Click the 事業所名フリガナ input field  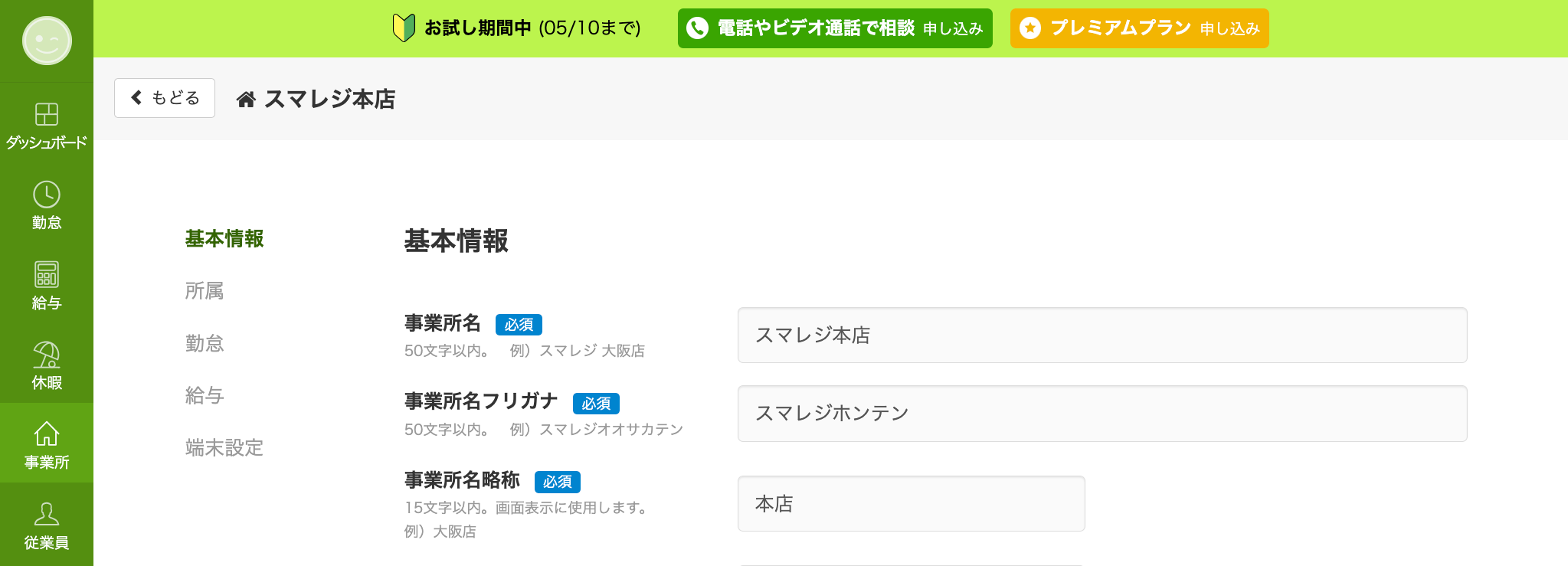click(1102, 414)
